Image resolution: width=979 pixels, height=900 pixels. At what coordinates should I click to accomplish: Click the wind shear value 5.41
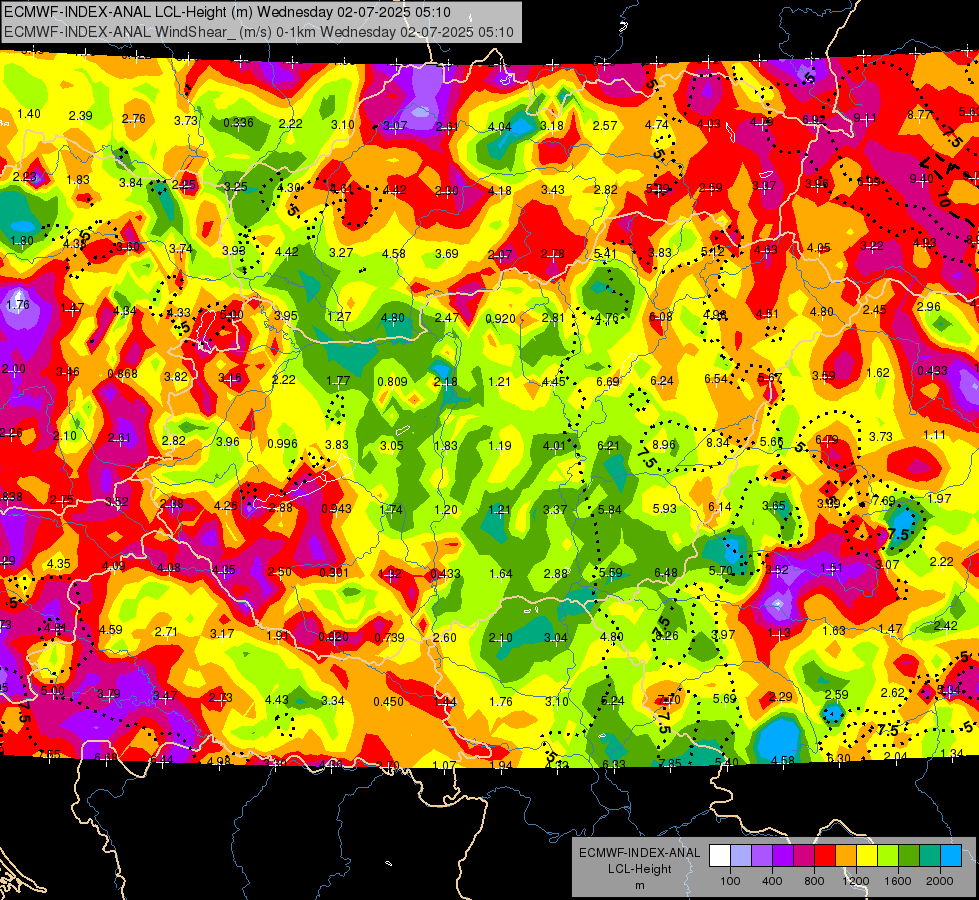pos(605,254)
